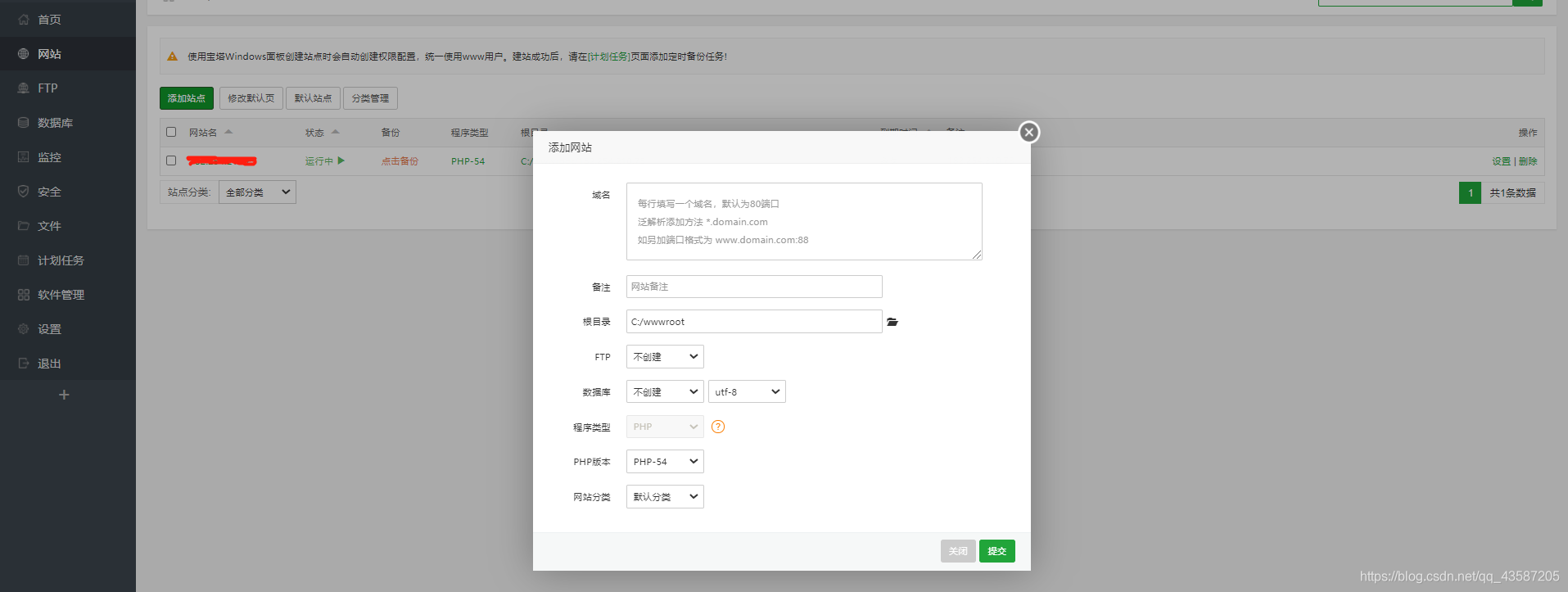Sort by 状态 column arrow

(335, 132)
